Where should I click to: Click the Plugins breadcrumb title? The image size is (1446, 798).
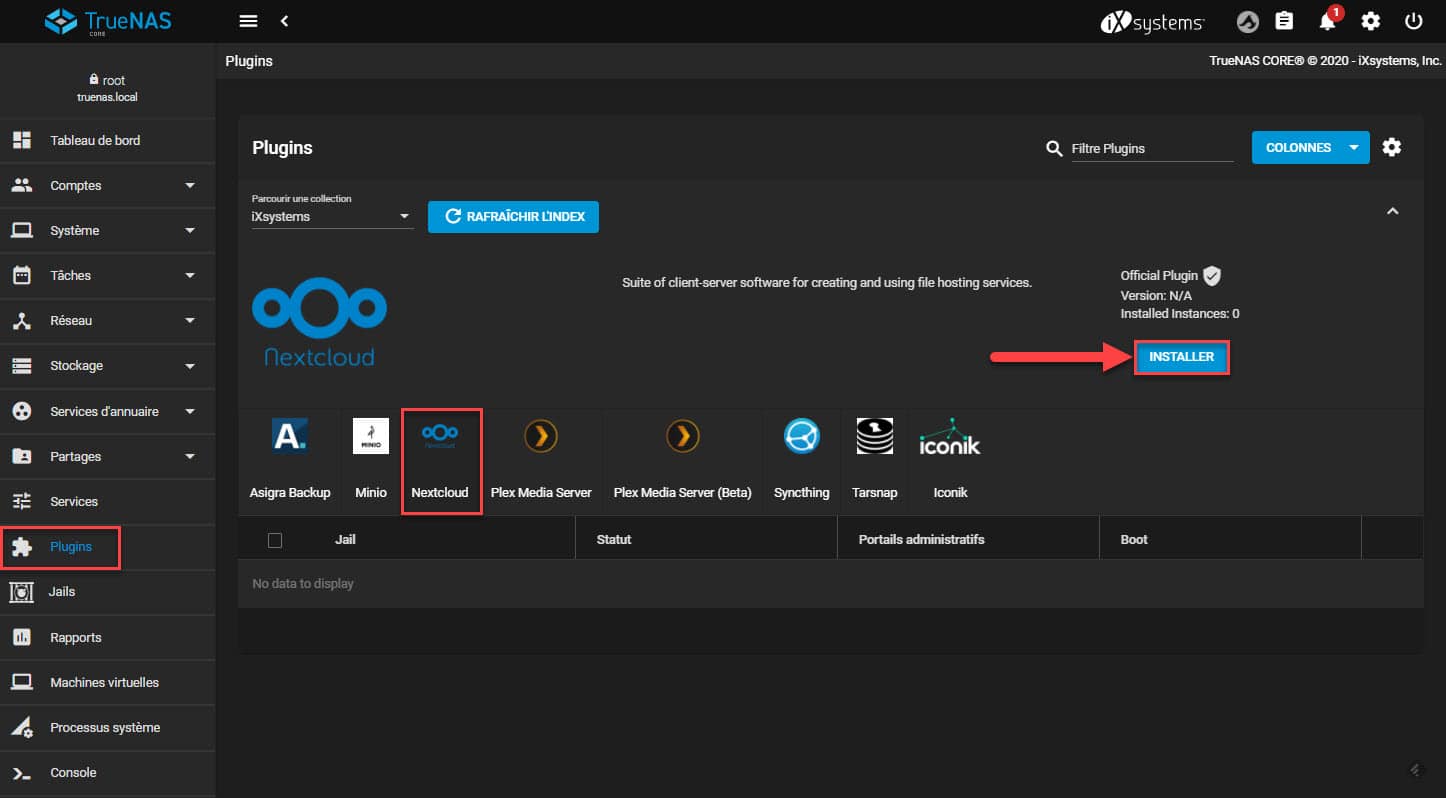click(x=249, y=61)
